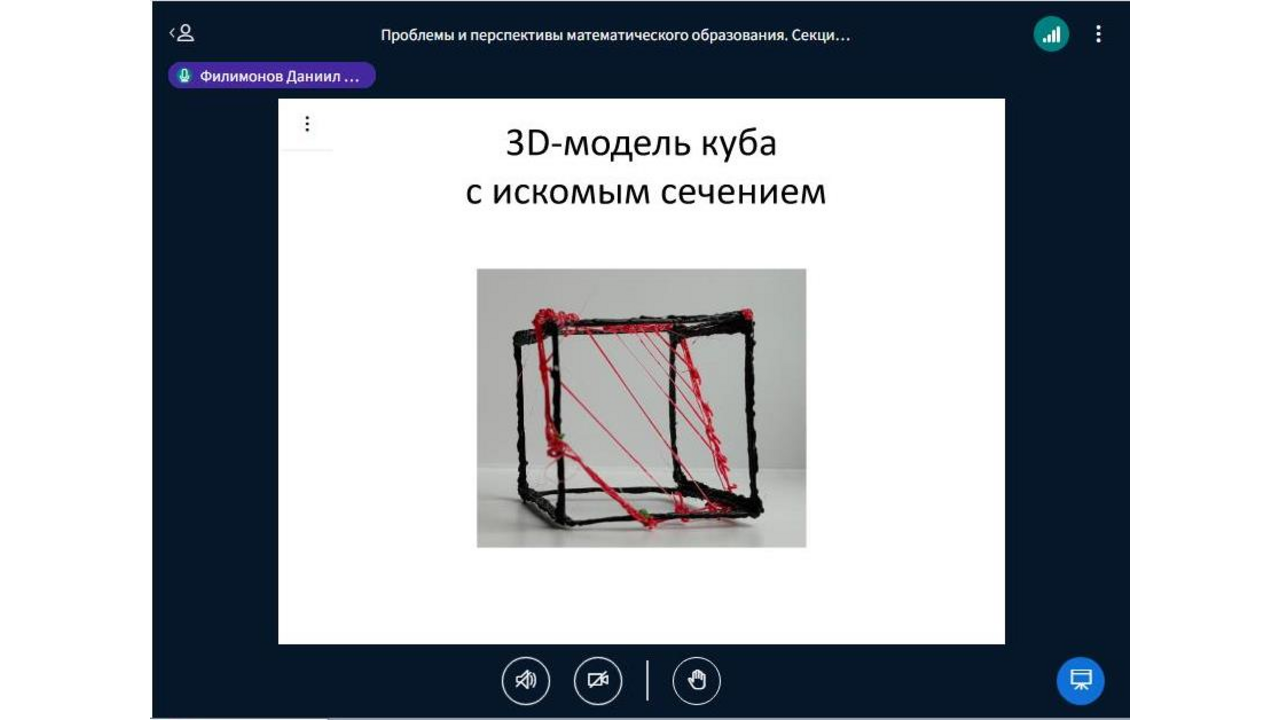Raise your hand button

pos(697,681)
